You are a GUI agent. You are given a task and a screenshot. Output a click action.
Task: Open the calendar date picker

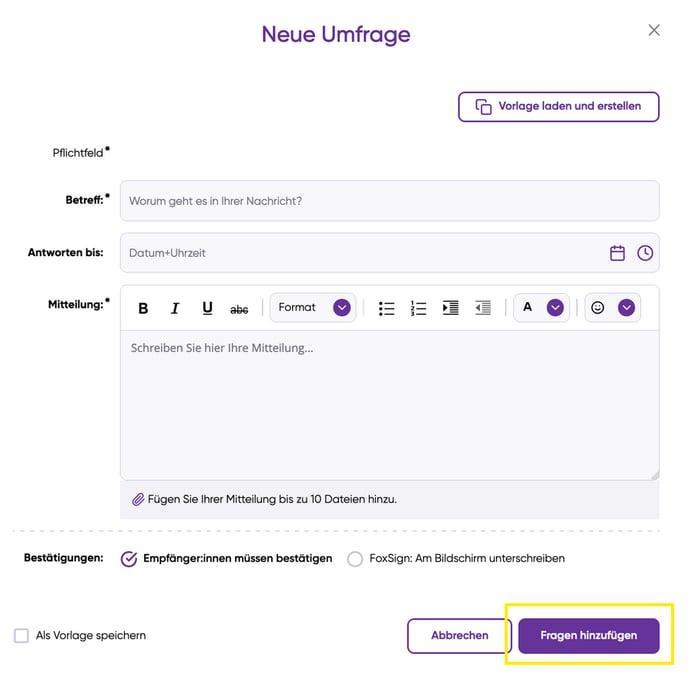618,253
